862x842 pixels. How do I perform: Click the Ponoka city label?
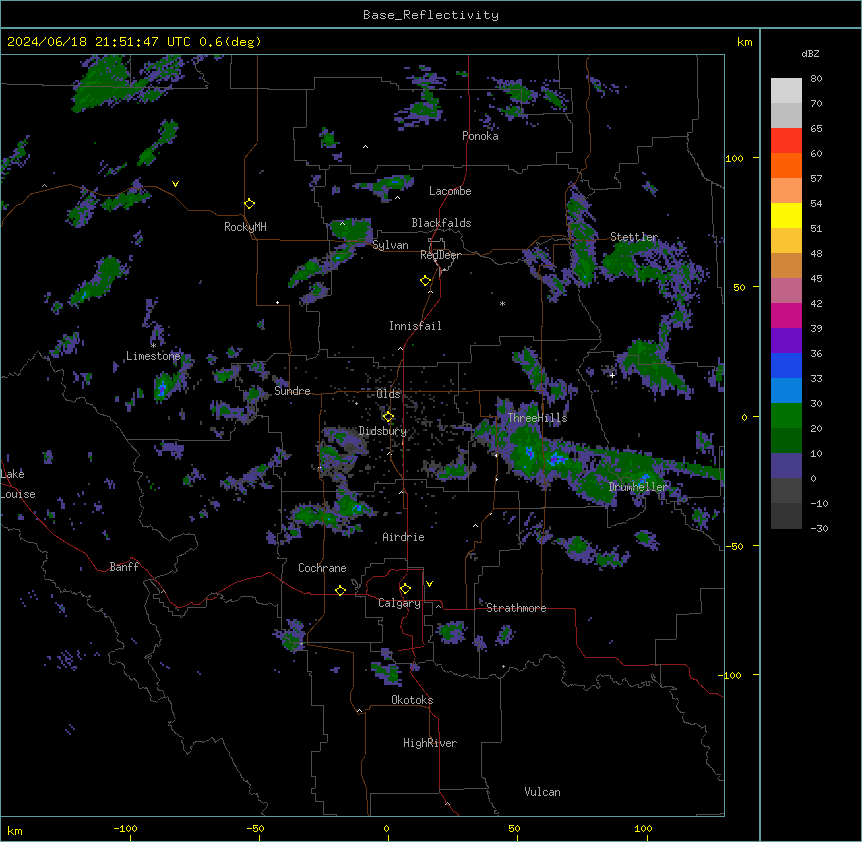480,136
